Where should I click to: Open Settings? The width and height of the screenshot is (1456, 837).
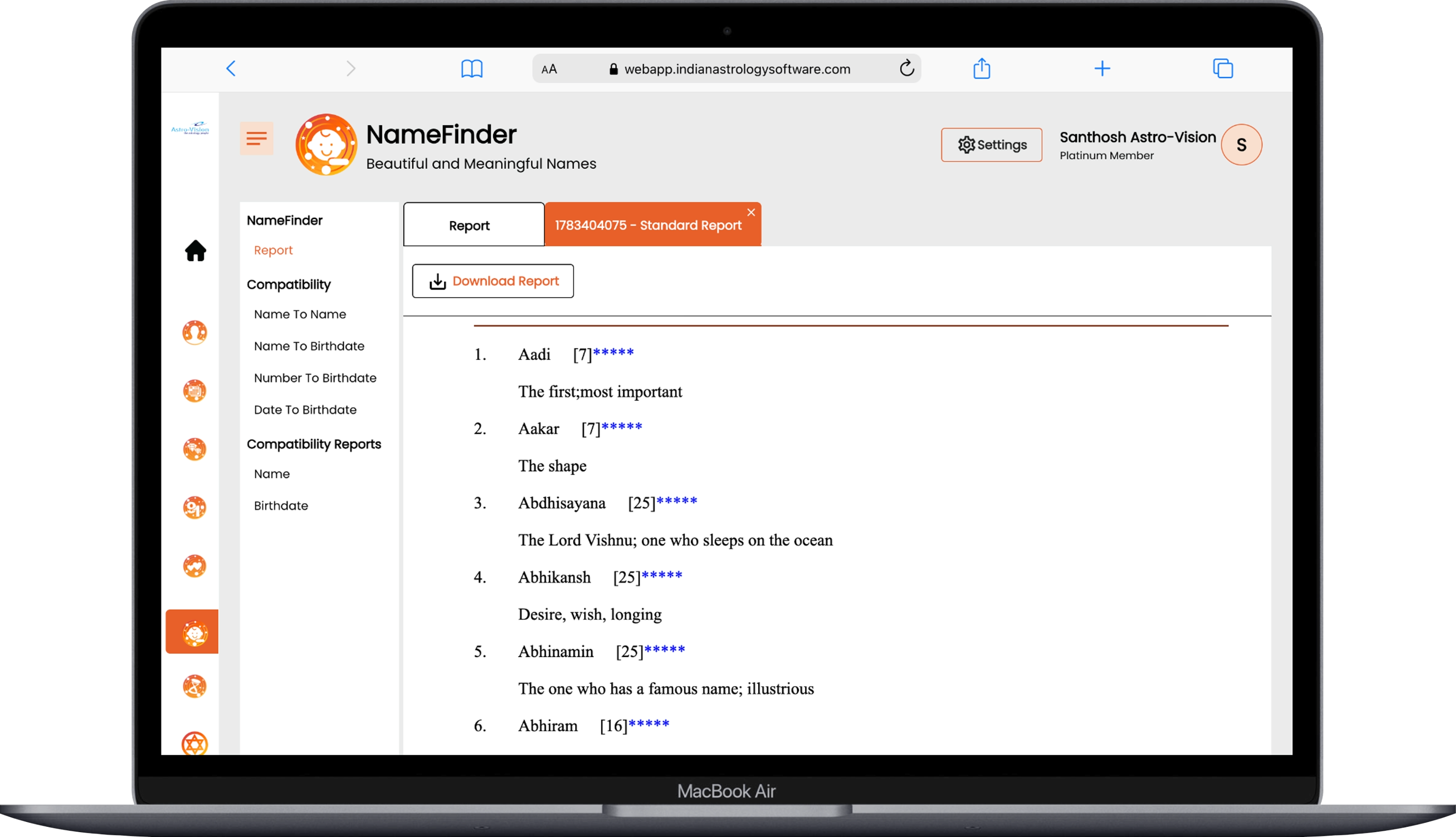(992, 145)
